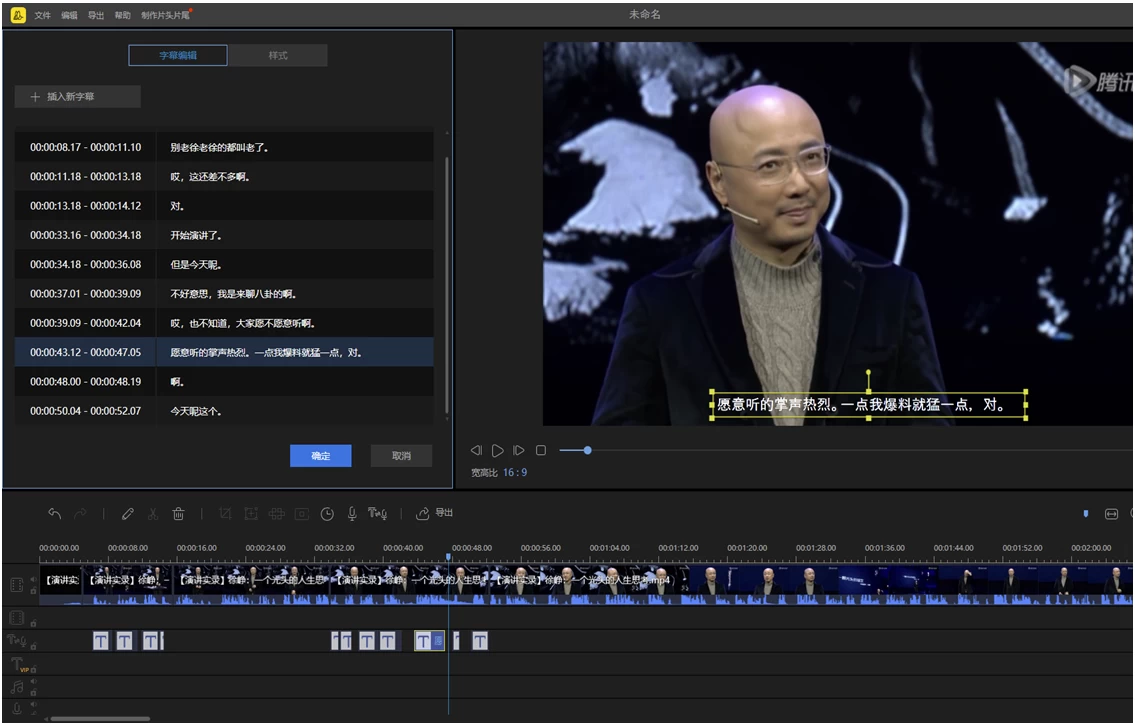Viewport: 1135px width, 724px height.
Task: Mute the music track speaker icon
Action: 33,683
